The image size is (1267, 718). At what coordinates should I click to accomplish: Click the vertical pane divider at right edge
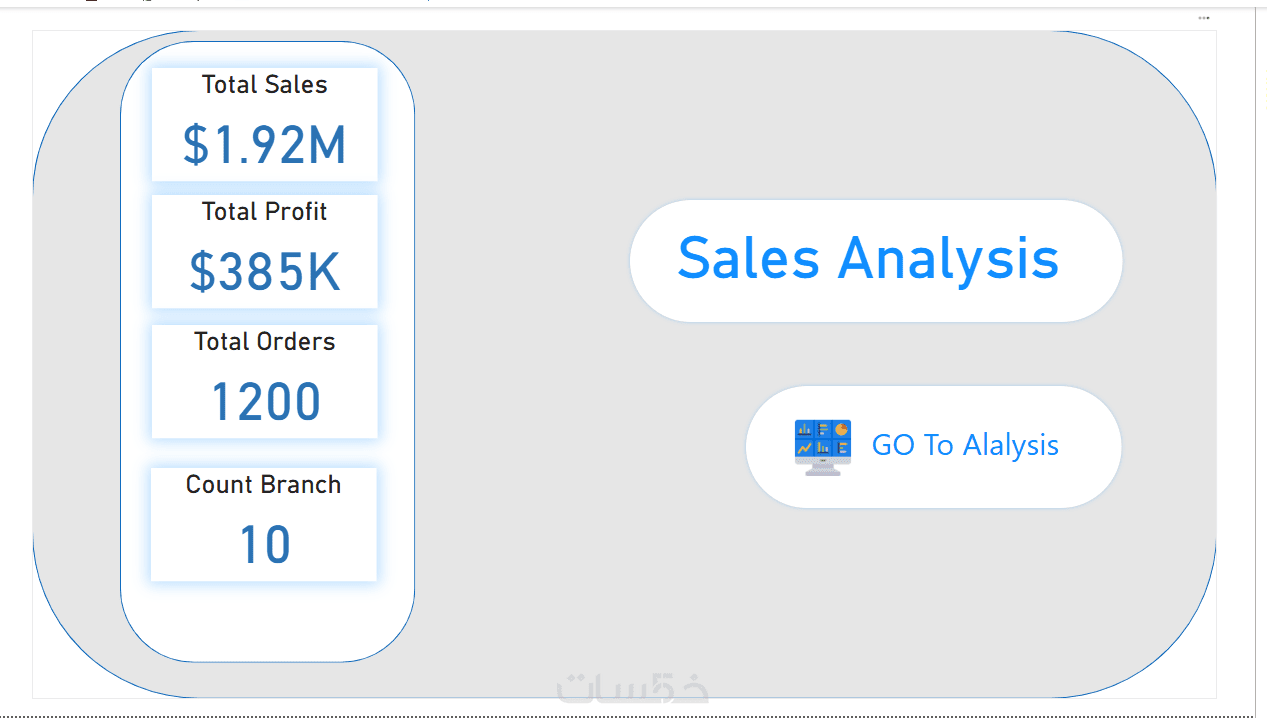coord(1255,360)
